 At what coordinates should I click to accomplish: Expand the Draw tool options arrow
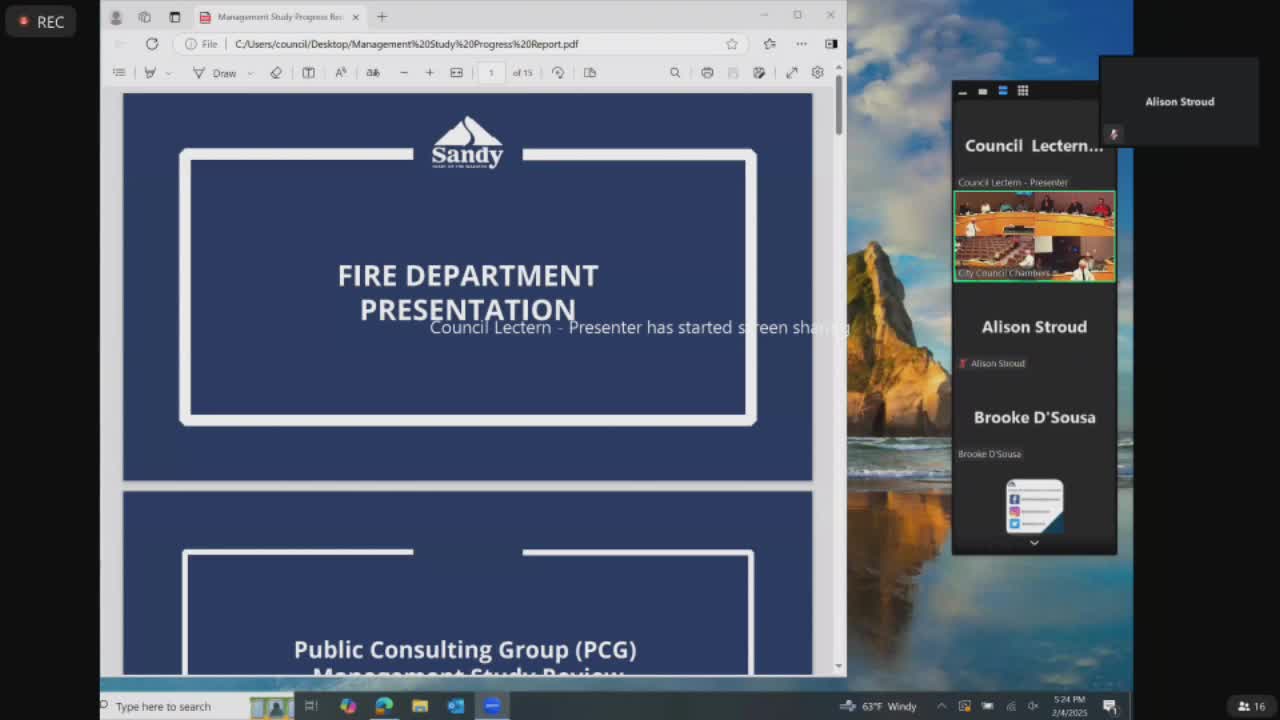[250, 73]
